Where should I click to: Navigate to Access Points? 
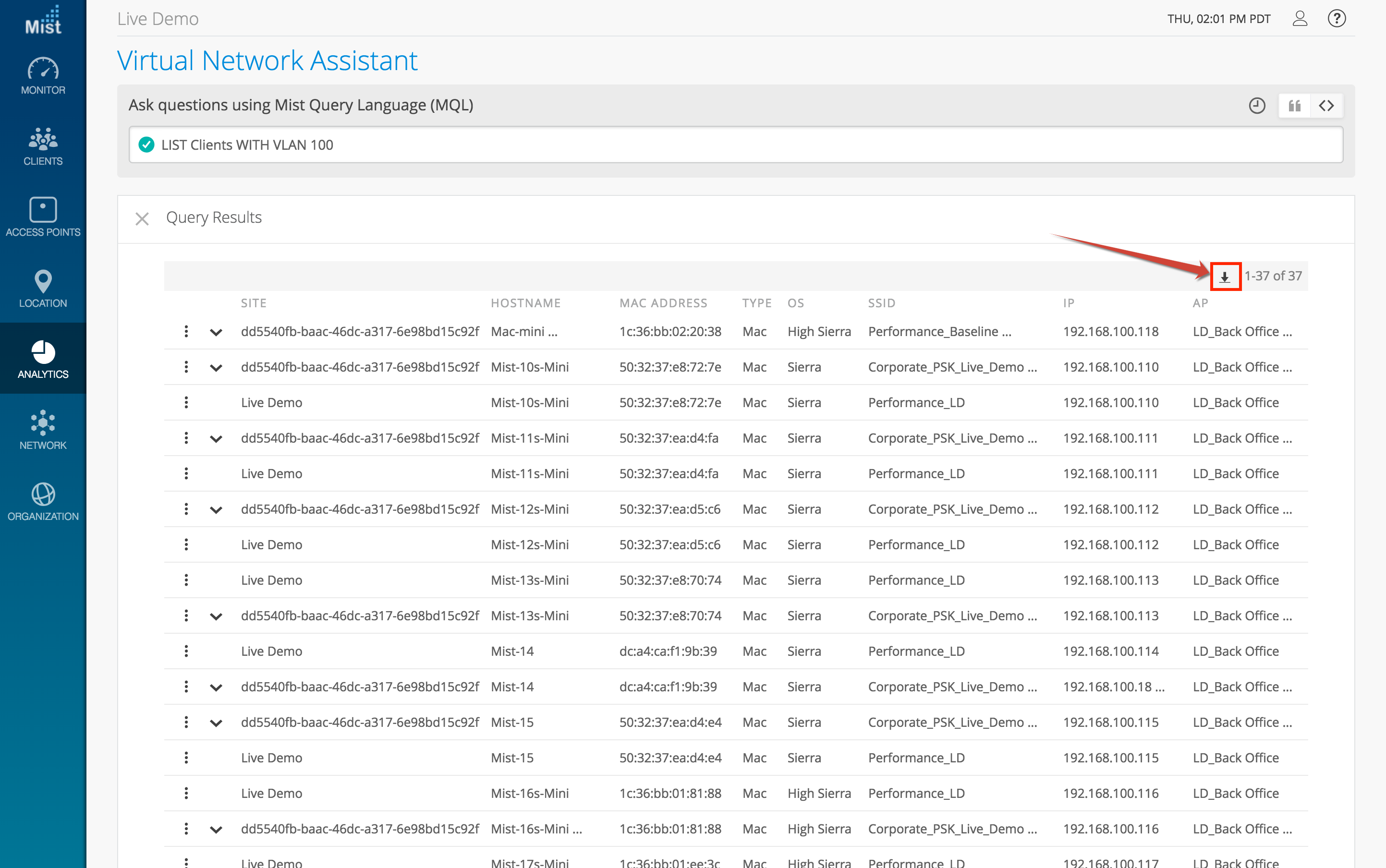click(x=43, y=218)
